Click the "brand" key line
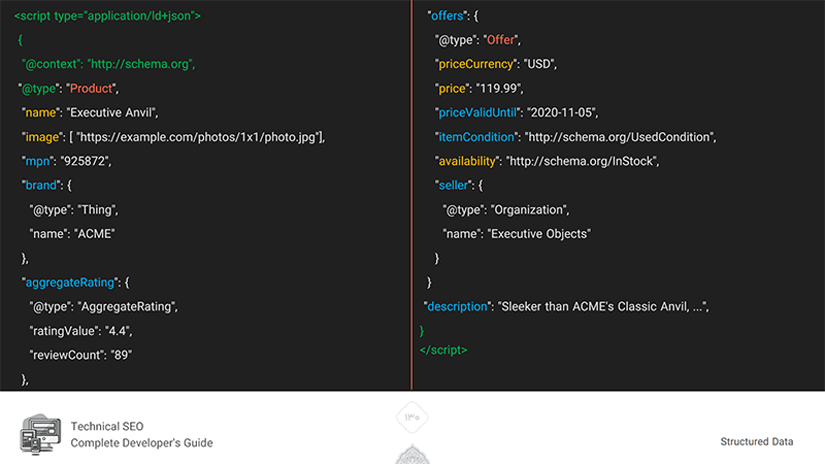 [46, 186]
